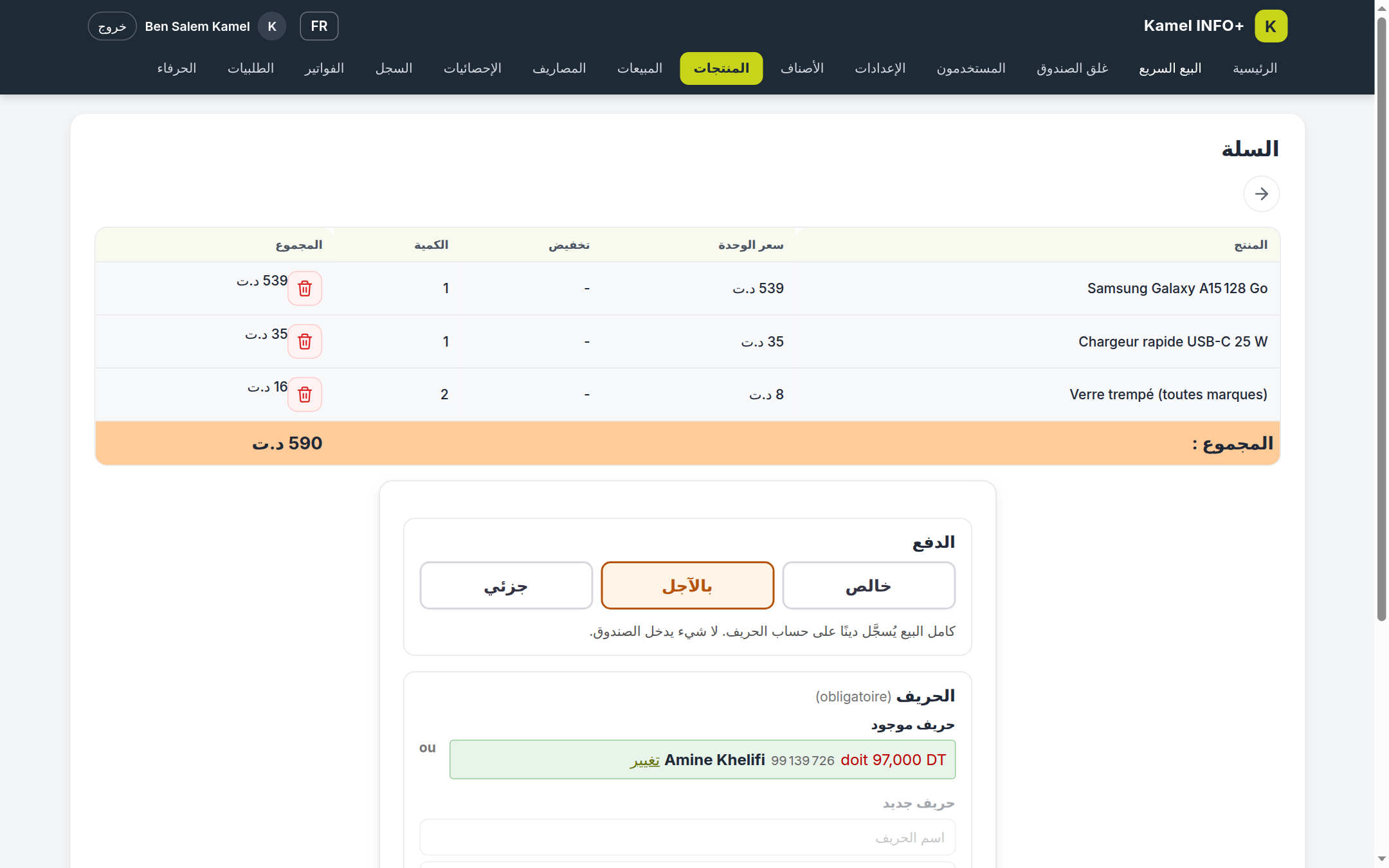Select خالص payment option

click(x=869, y=586)
